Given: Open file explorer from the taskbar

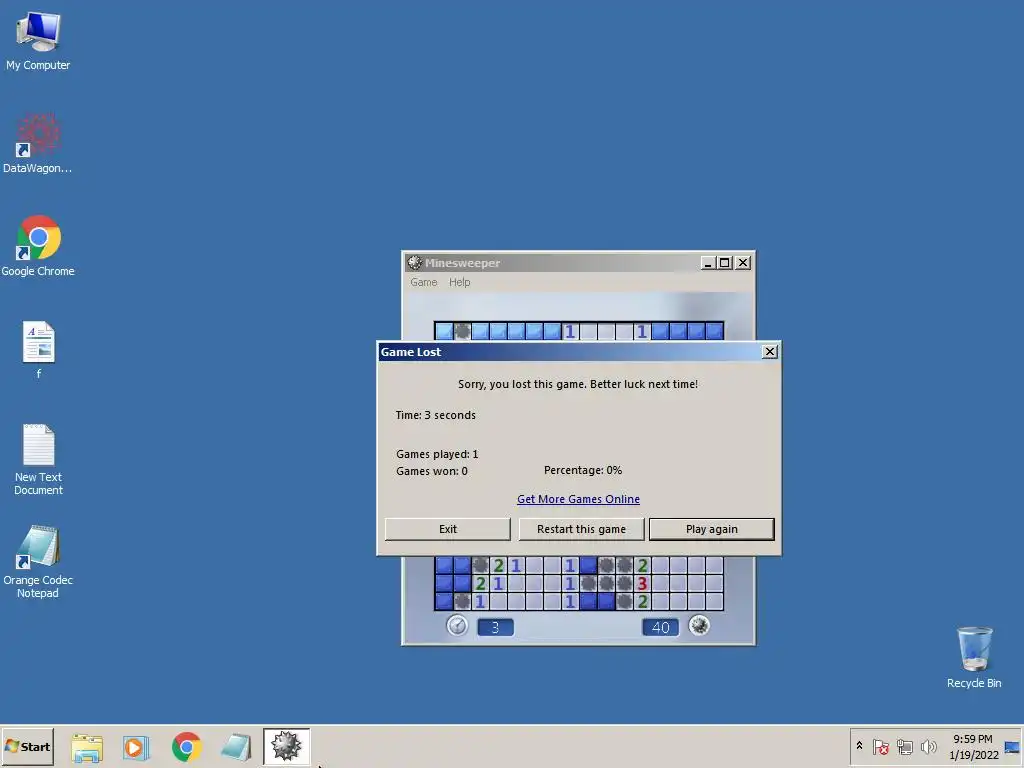Looking at the screenshot, I should [x=87, y=747].
